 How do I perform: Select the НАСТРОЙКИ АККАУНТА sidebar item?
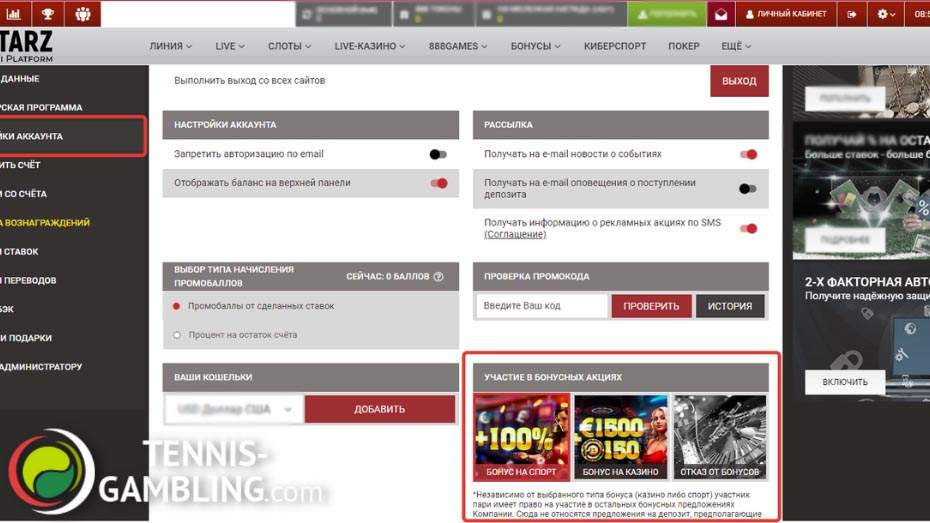pyautogui.click(x=72, y=136)
